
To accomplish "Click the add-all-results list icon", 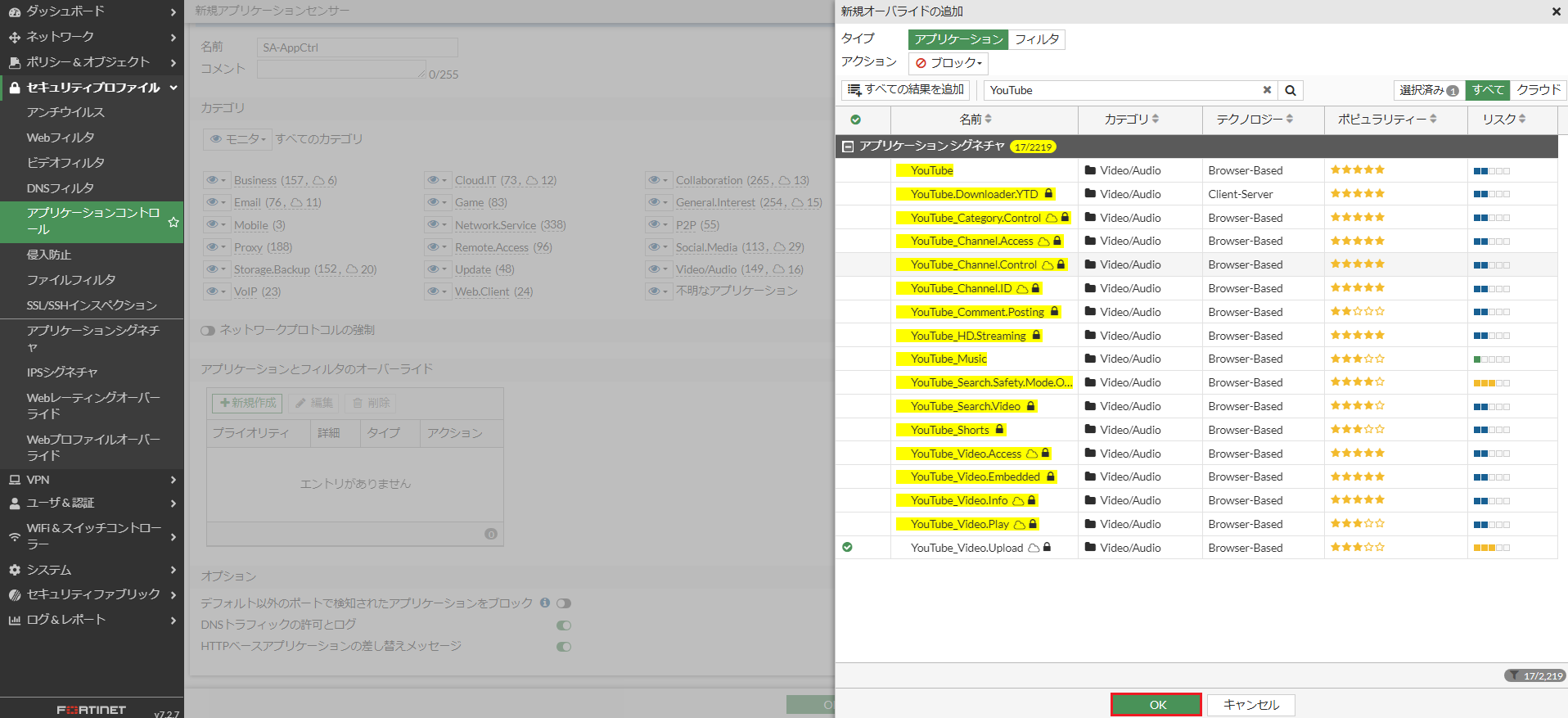I will click(x=854, y=90).
